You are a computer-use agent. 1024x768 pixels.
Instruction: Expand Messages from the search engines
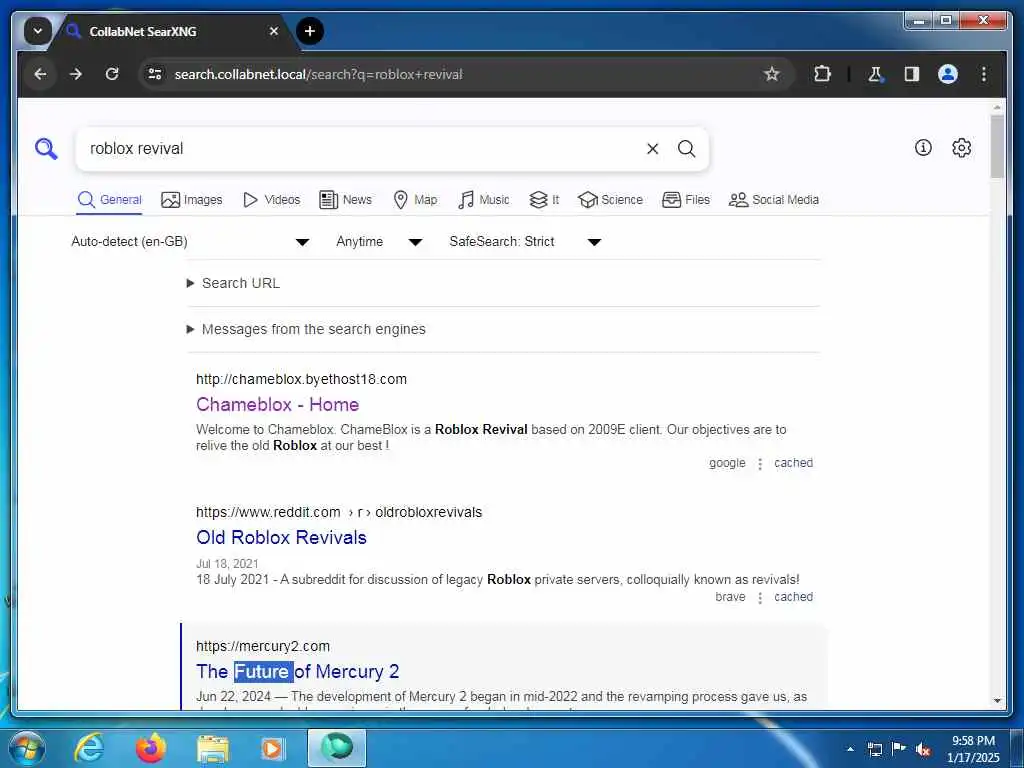point(306,329)
